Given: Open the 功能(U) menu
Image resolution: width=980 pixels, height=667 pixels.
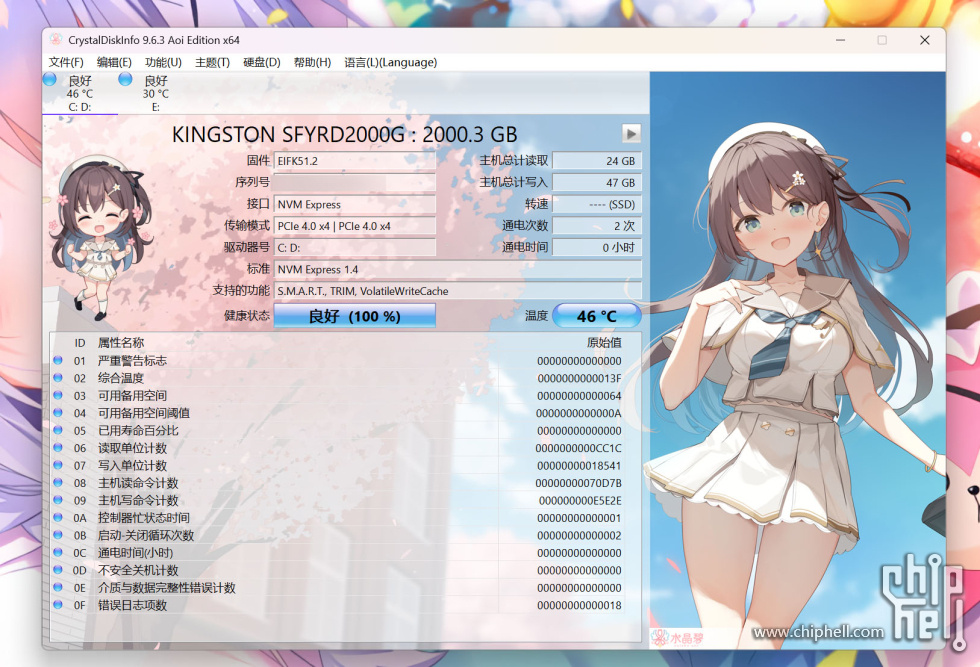Looking at the screenshot, I should tap(163, 63).
